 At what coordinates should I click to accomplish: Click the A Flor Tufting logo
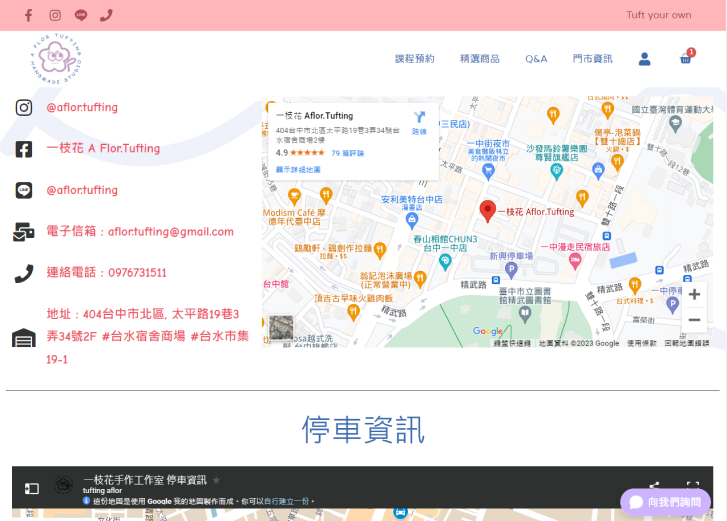coord(55,59)
